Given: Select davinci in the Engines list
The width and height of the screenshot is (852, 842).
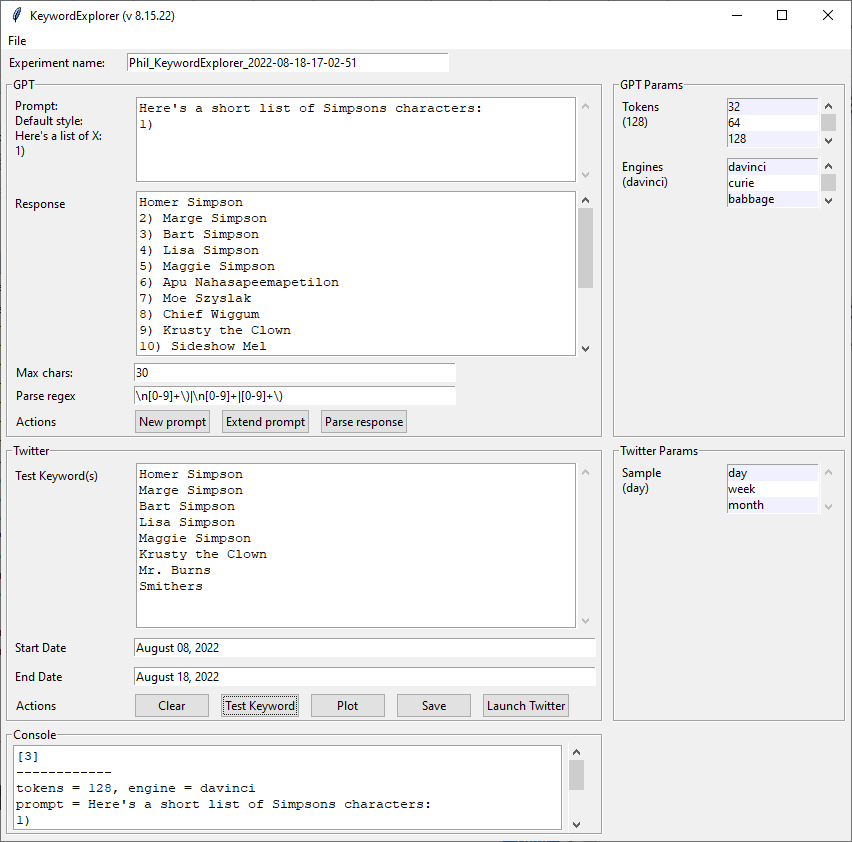Looking at the screenshot, I should point(772,167).
